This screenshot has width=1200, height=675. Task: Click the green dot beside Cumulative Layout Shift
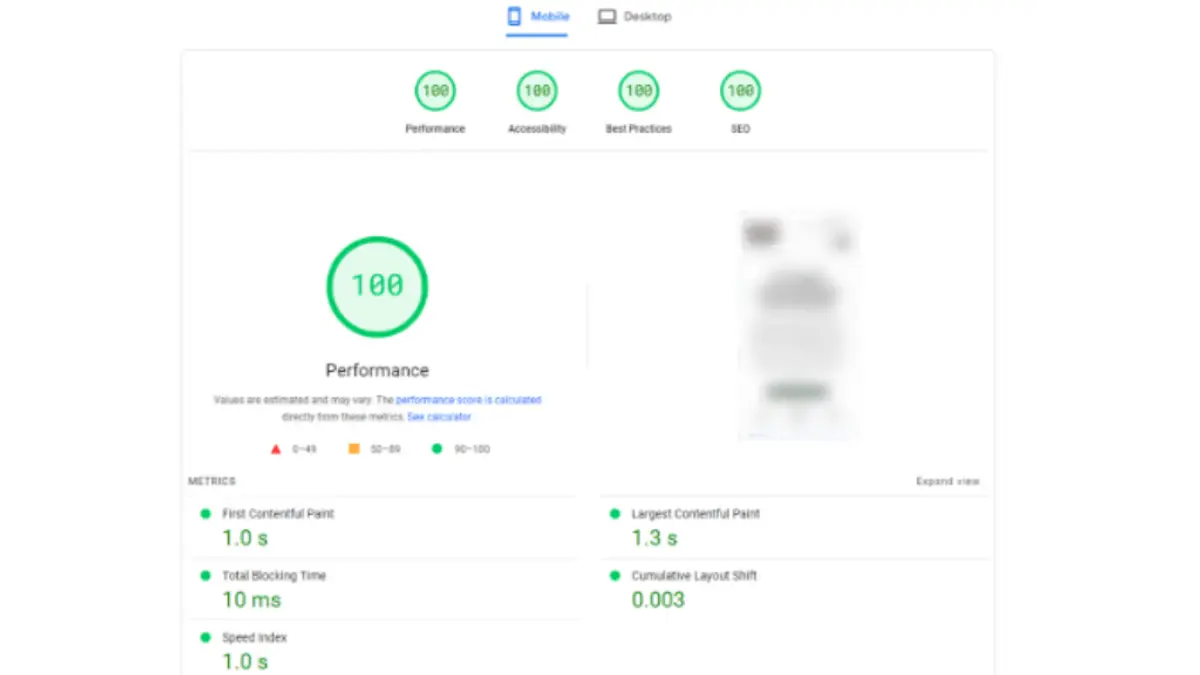pyautogui.click(x=615, y=575)
